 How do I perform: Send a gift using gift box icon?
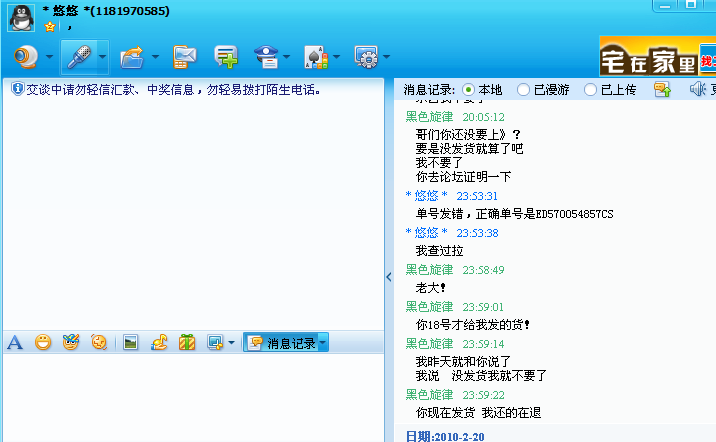(x=187, y=342)
